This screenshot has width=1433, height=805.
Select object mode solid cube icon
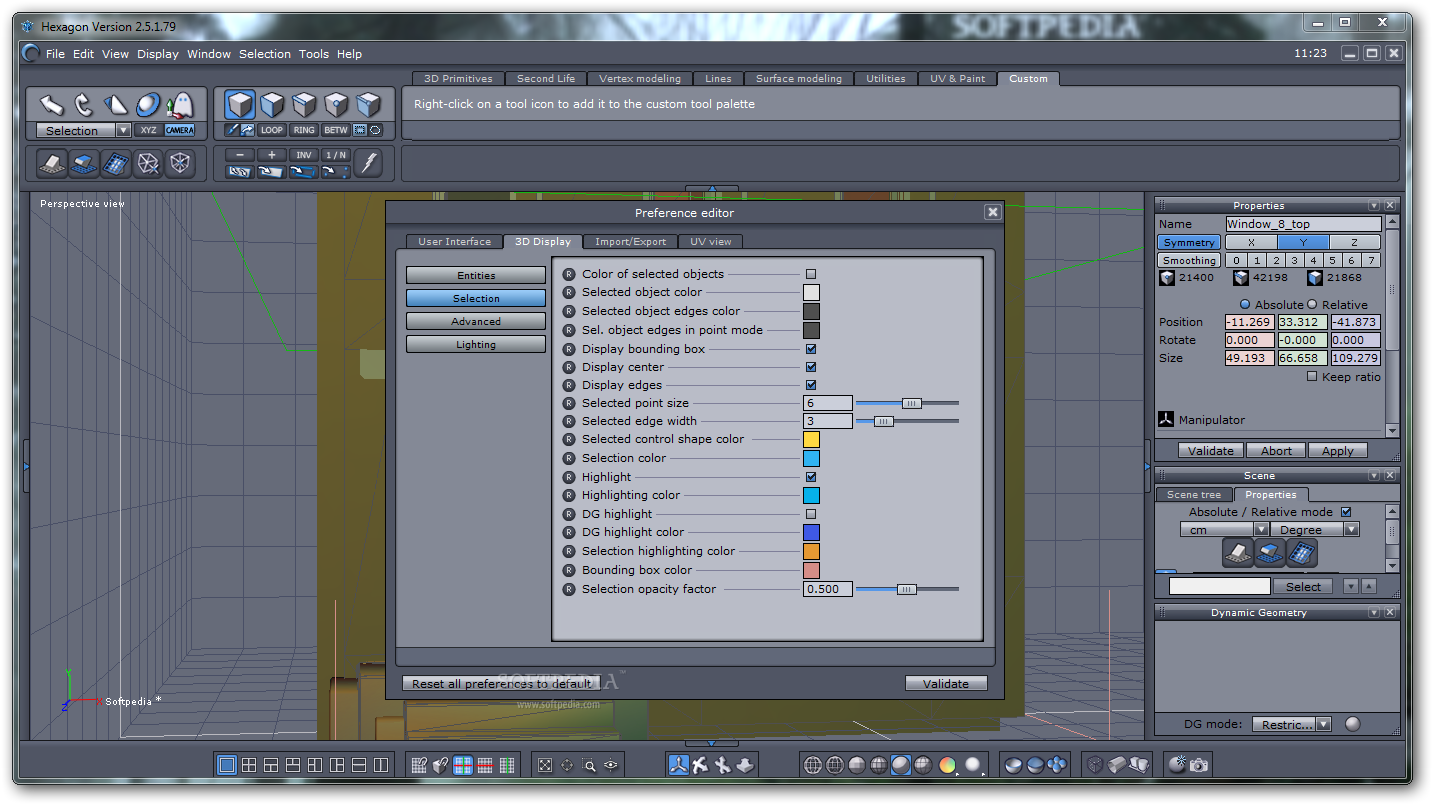240,104
